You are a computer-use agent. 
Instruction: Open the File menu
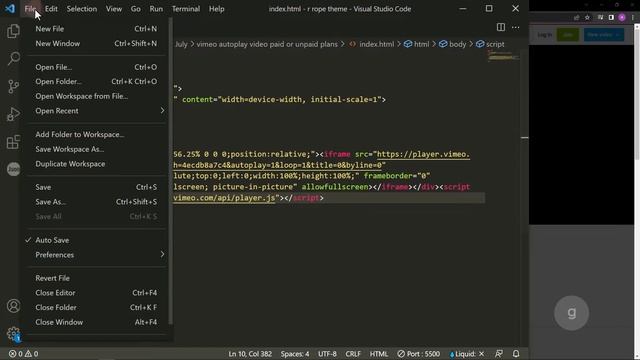pos(30,9)
